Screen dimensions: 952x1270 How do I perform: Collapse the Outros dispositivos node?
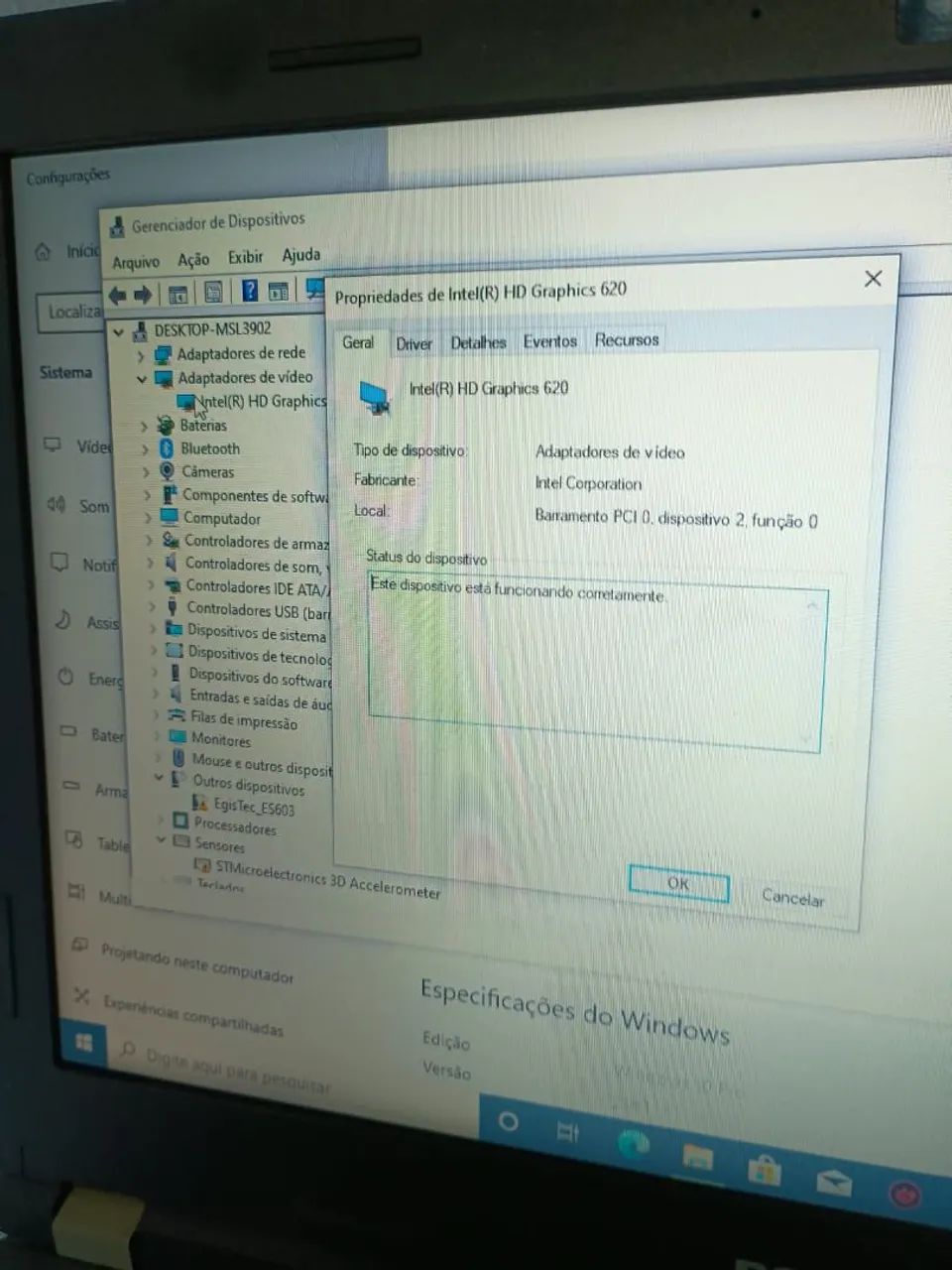pos(159,778)
